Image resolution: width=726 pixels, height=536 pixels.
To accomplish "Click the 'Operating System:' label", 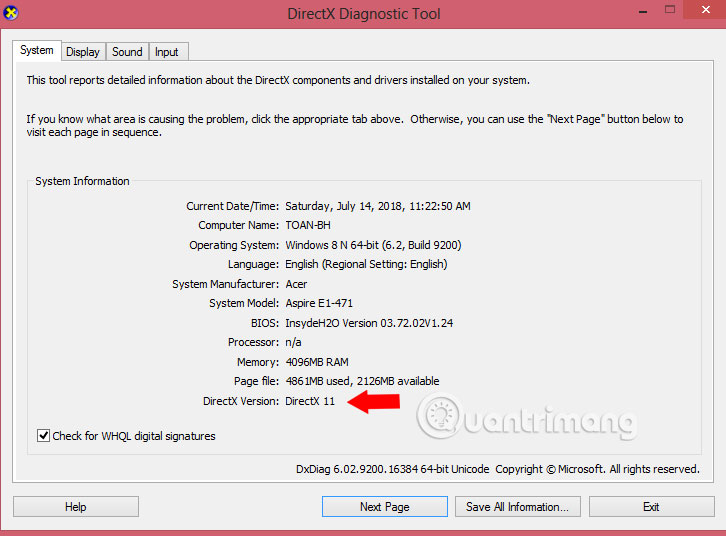I will (234, 245).
